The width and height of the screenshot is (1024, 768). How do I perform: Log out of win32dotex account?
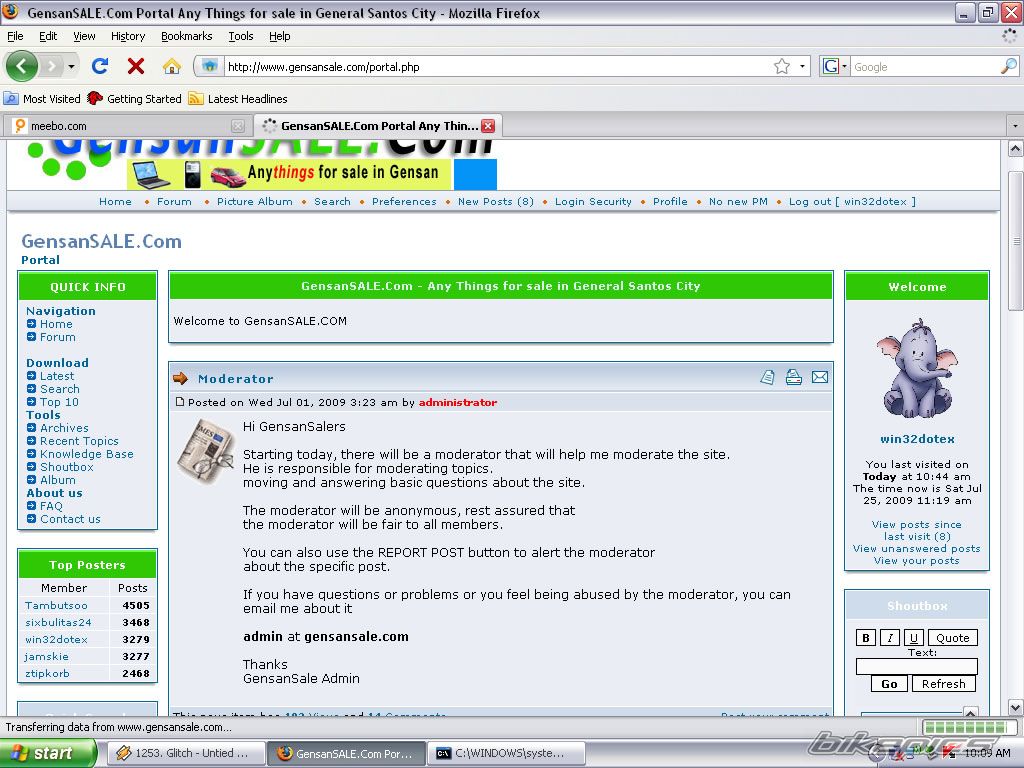[x=852, y=202]
